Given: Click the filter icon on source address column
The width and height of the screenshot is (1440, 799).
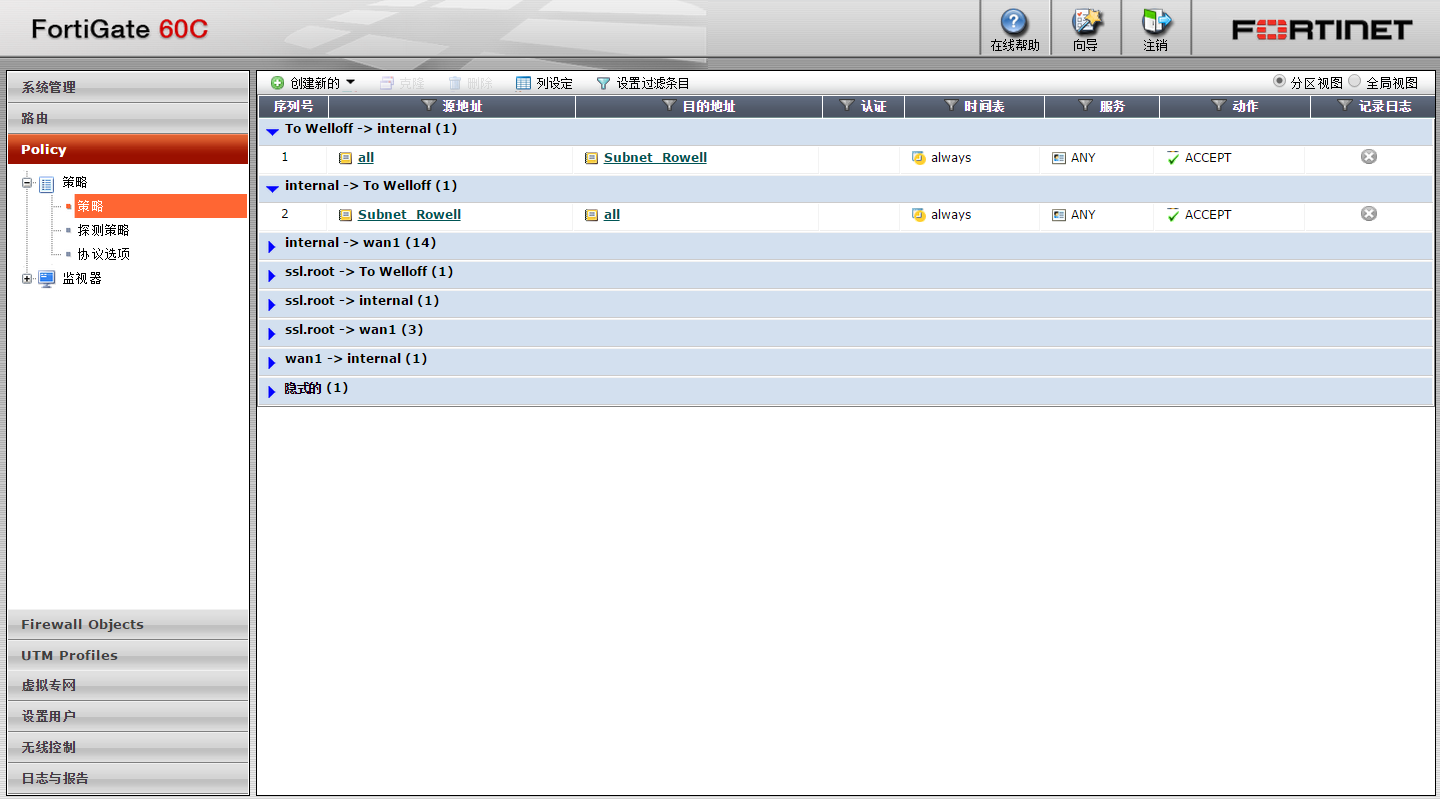Looking at the screenshot, I should (x=429, y=106).
